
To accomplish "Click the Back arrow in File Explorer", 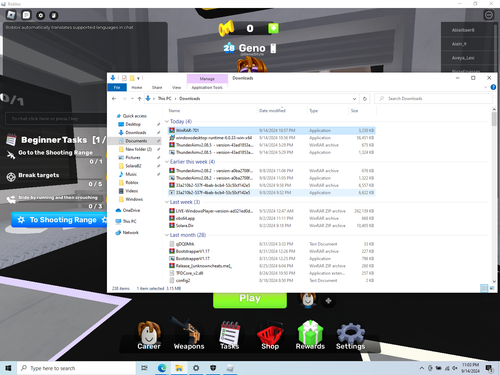I will (x=114, y=99).
